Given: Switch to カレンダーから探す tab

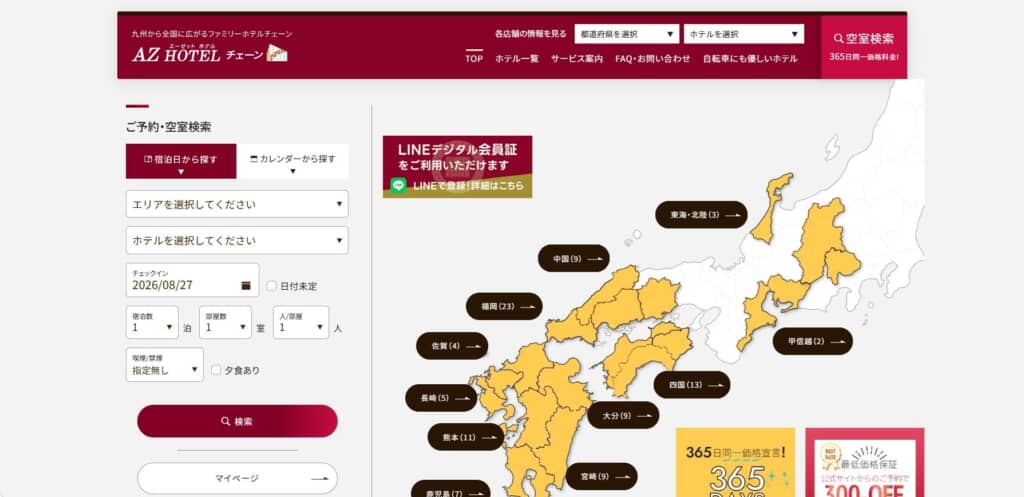Looking at the screenshot, I should [293, 161].
